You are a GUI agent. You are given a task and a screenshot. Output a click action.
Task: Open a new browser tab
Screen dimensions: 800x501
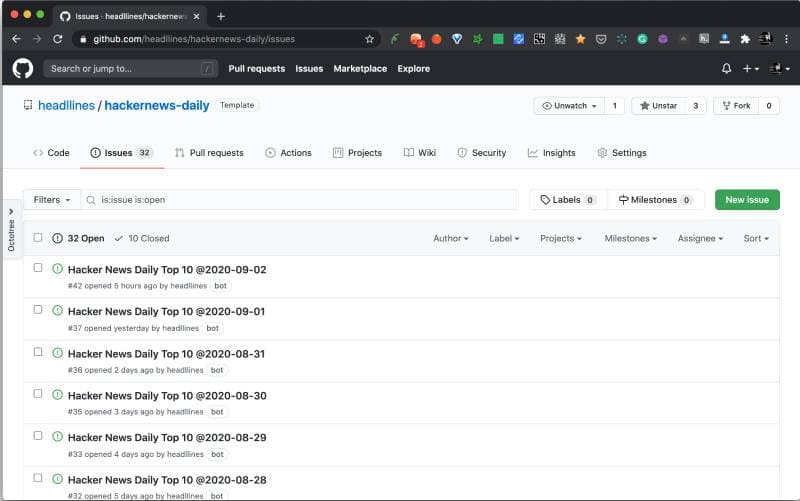(x=221, y=16)
